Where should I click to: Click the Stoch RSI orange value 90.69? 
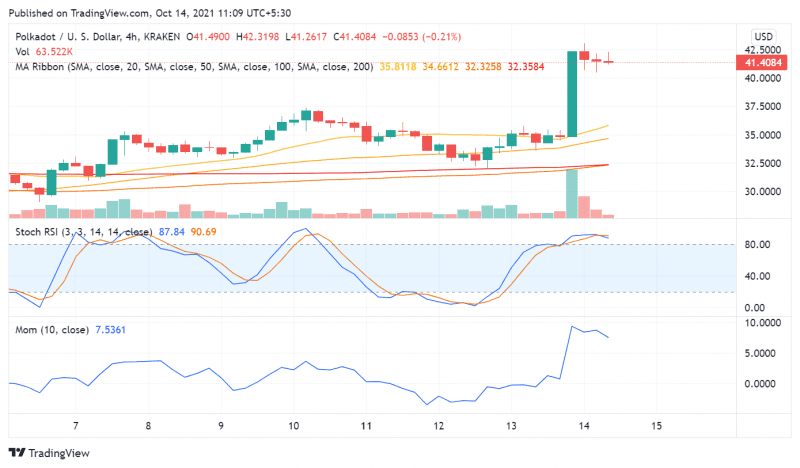[204, 232]
